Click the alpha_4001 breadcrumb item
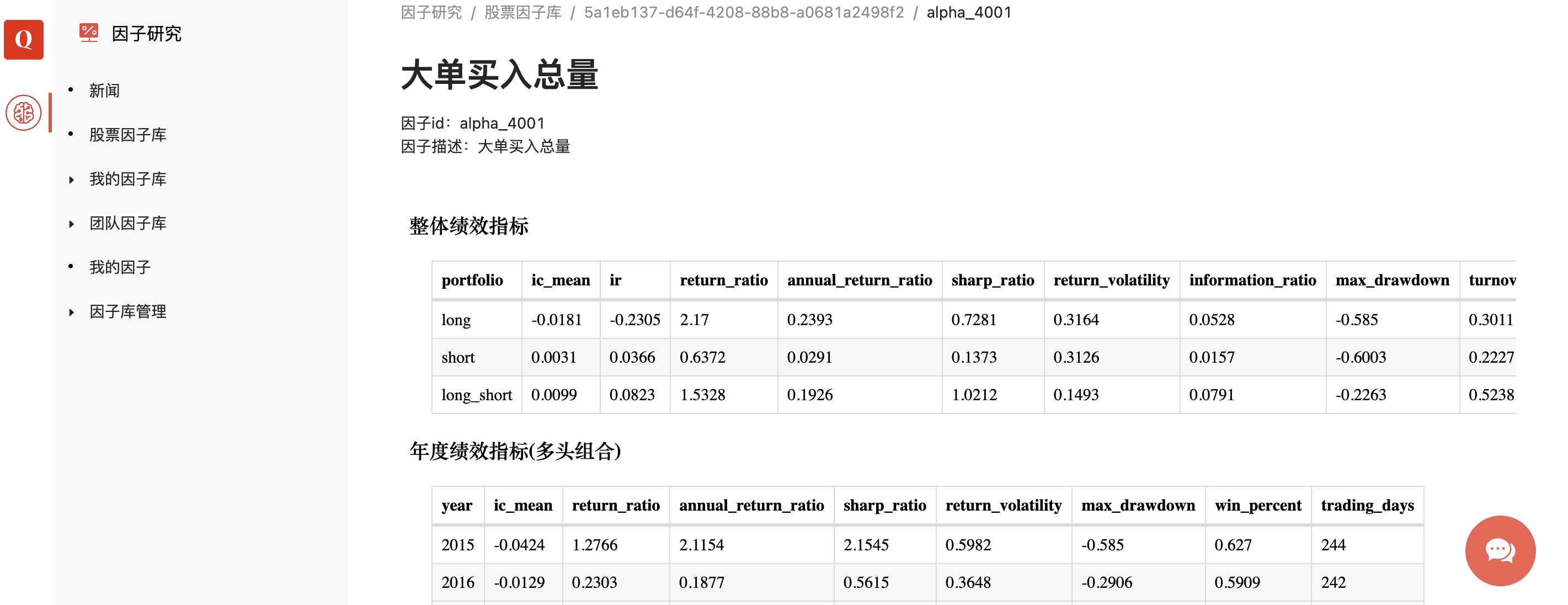 (969, 12)
